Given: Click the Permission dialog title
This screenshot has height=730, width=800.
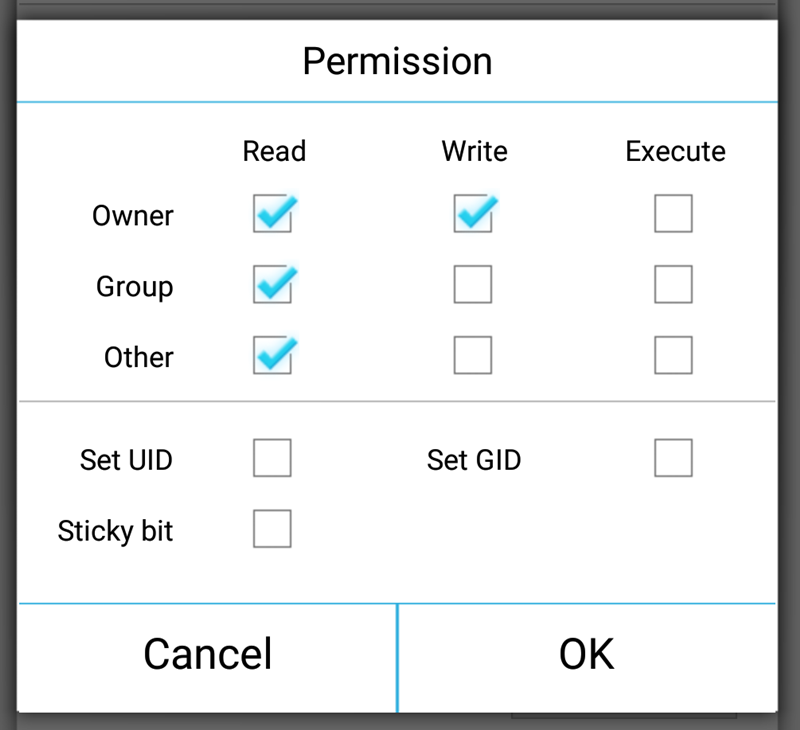Looking at the screenshot, I should [x=397, y=61].
